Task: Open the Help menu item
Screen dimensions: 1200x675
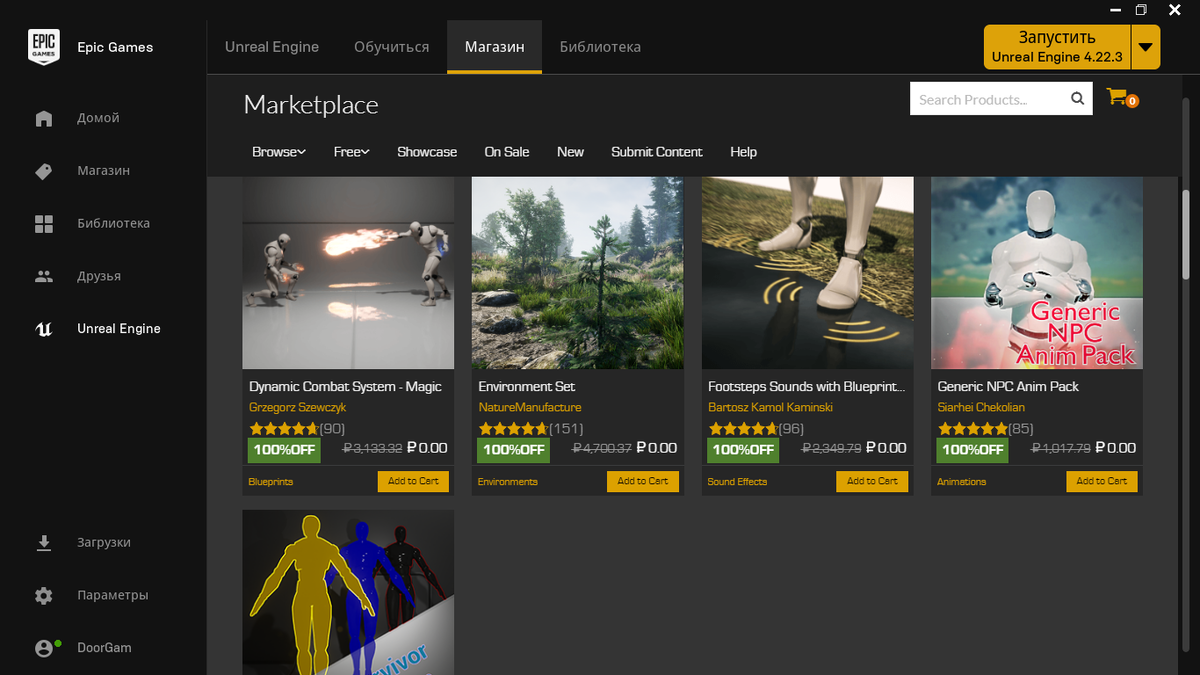Action: click(x=743, y=152)
